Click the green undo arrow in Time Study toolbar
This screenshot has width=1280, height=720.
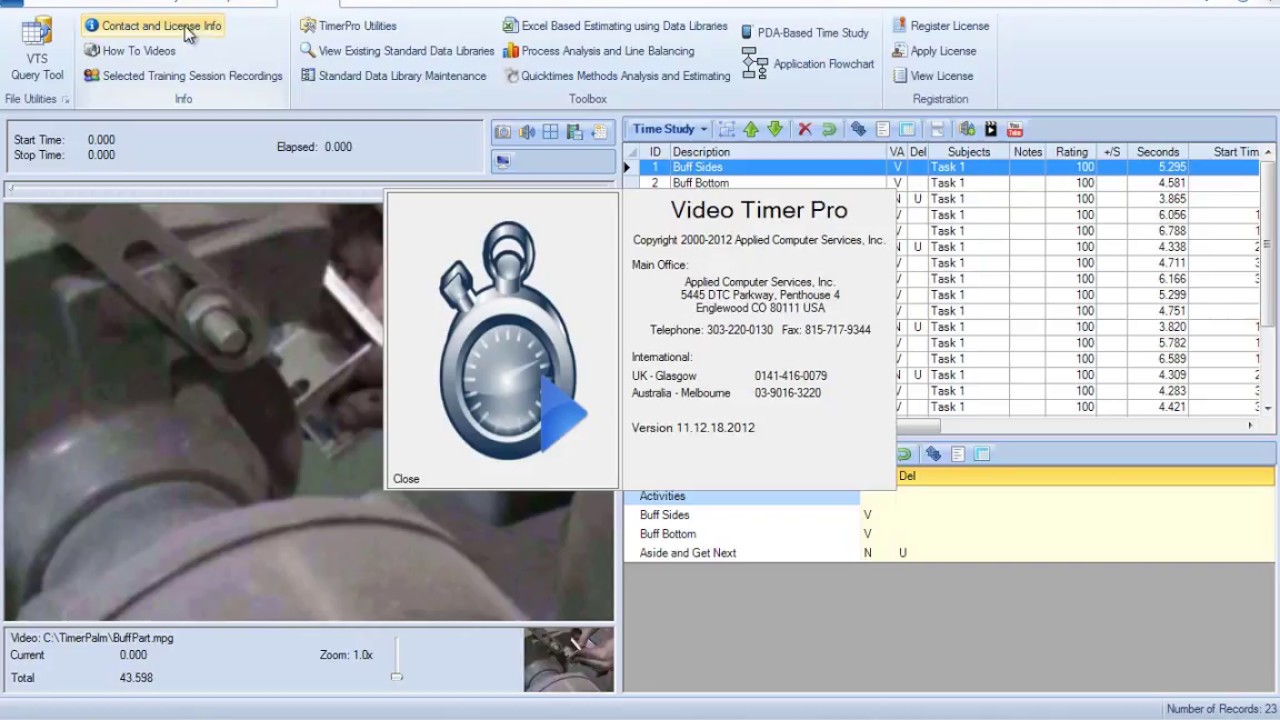point(829,129)
